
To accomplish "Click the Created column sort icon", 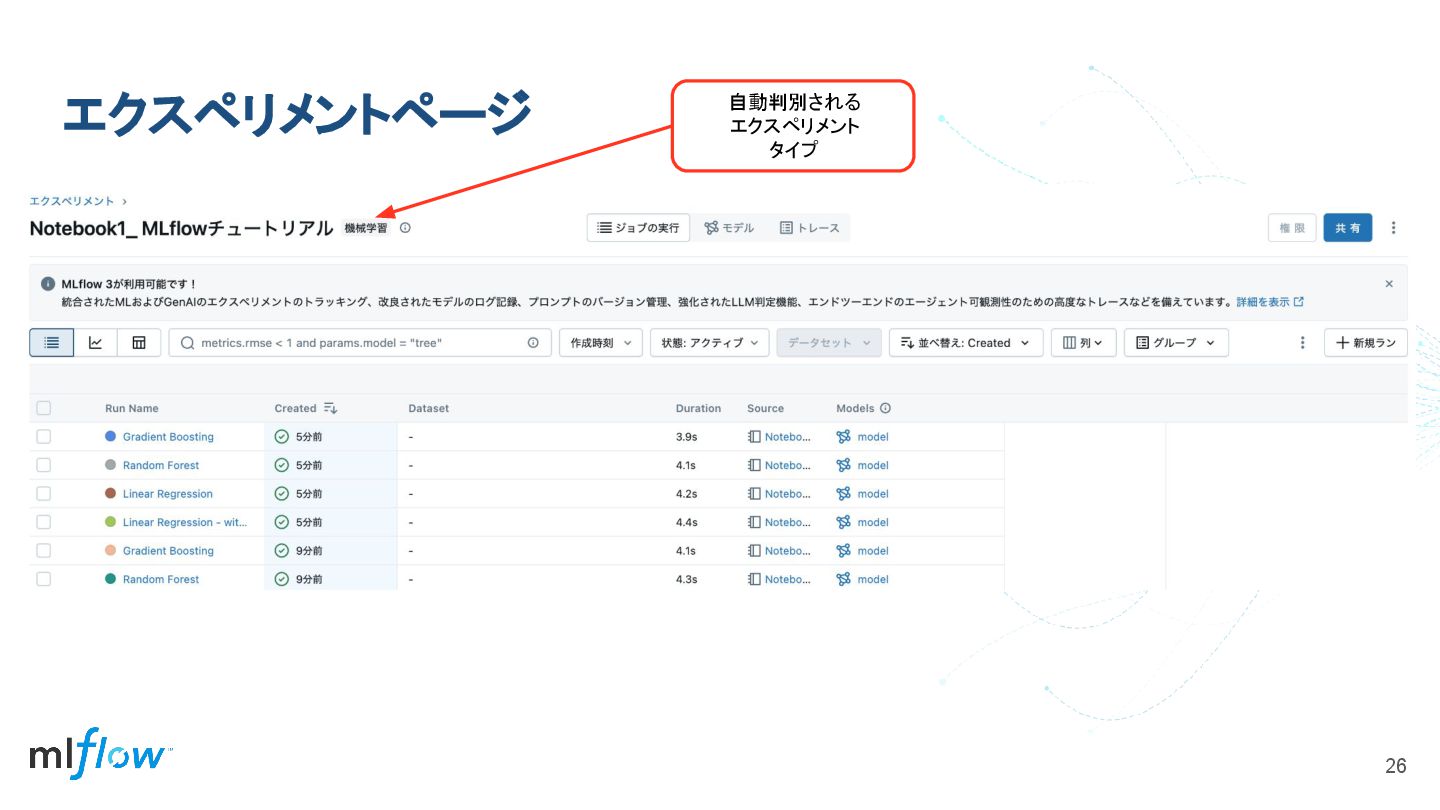I will pyautogui.click(x=331, y=408).
